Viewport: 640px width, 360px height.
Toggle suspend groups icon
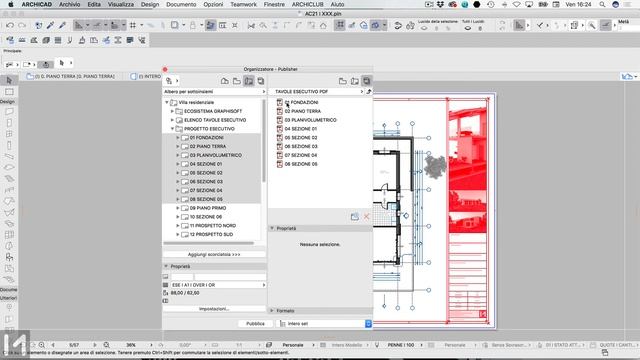click(340, 25)
